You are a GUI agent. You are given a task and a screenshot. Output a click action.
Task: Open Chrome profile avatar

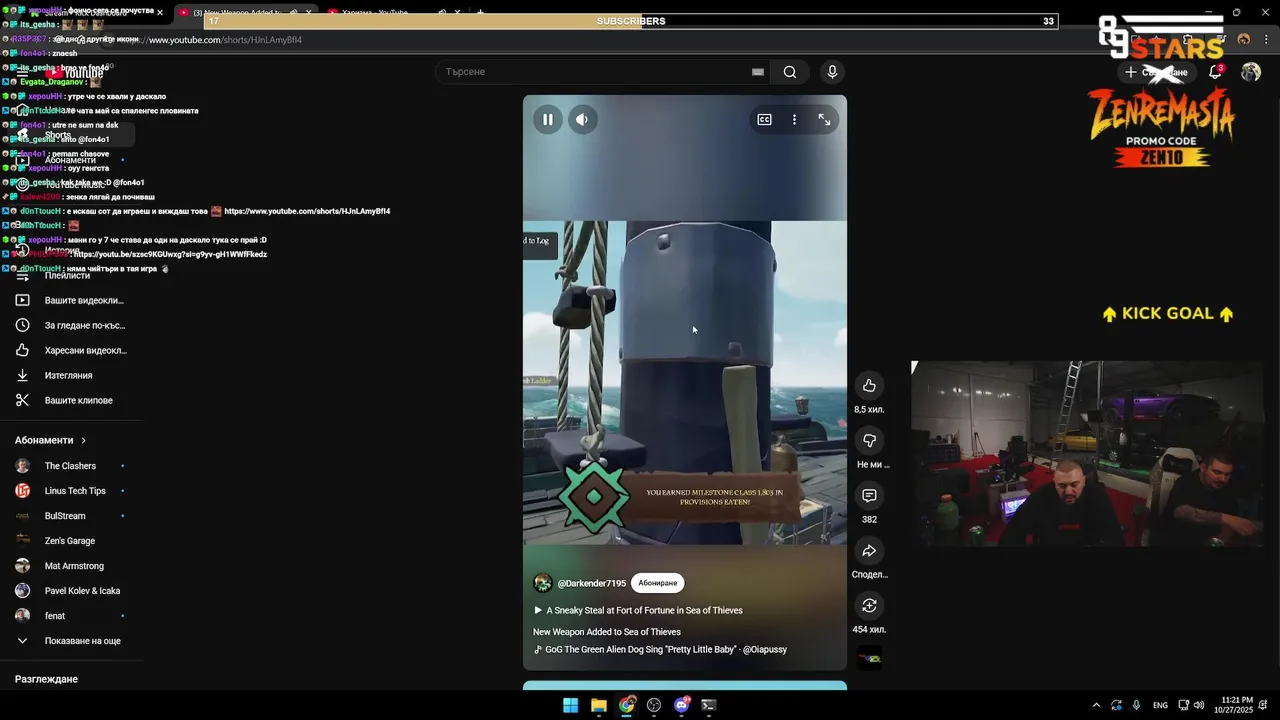click(x=1244, y=40)
